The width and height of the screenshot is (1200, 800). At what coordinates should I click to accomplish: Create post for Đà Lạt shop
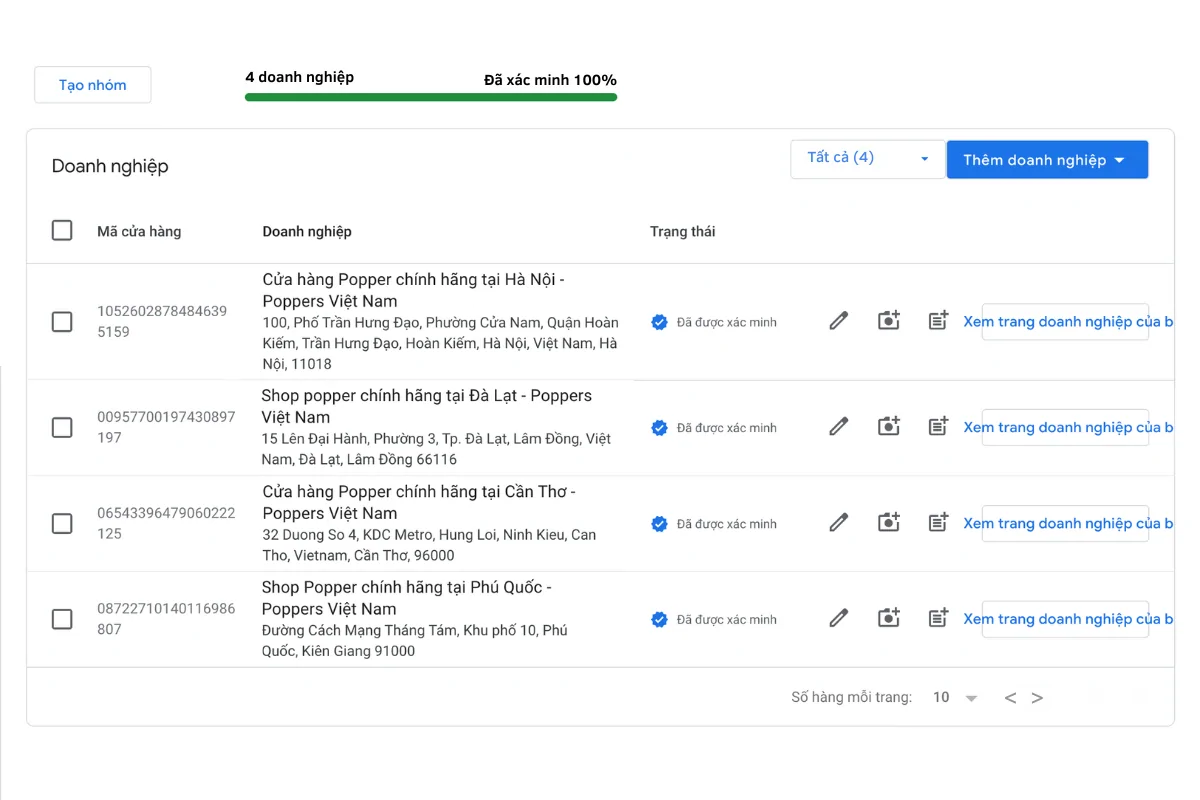(x=938, y=427)
